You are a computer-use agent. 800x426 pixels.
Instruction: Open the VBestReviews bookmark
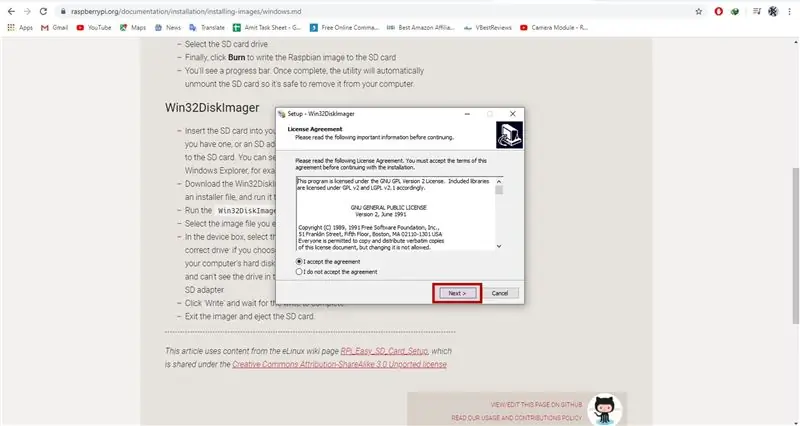(487, 28)
